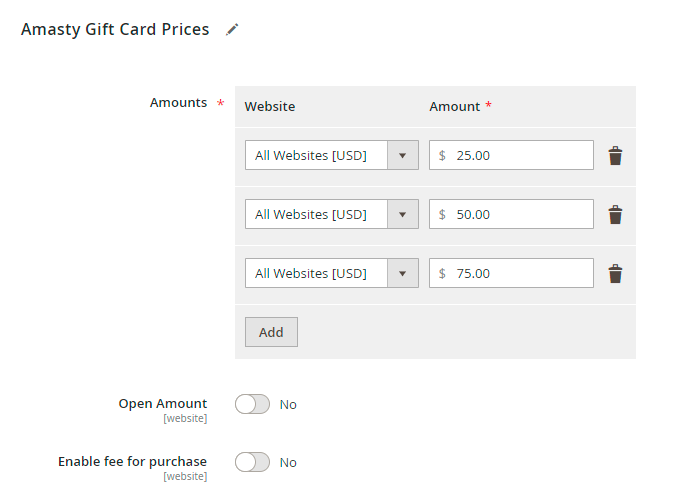Open website selector in the 75.00 row
The height and width of the screenshot is (498, 684).
(x=331, y=274)
